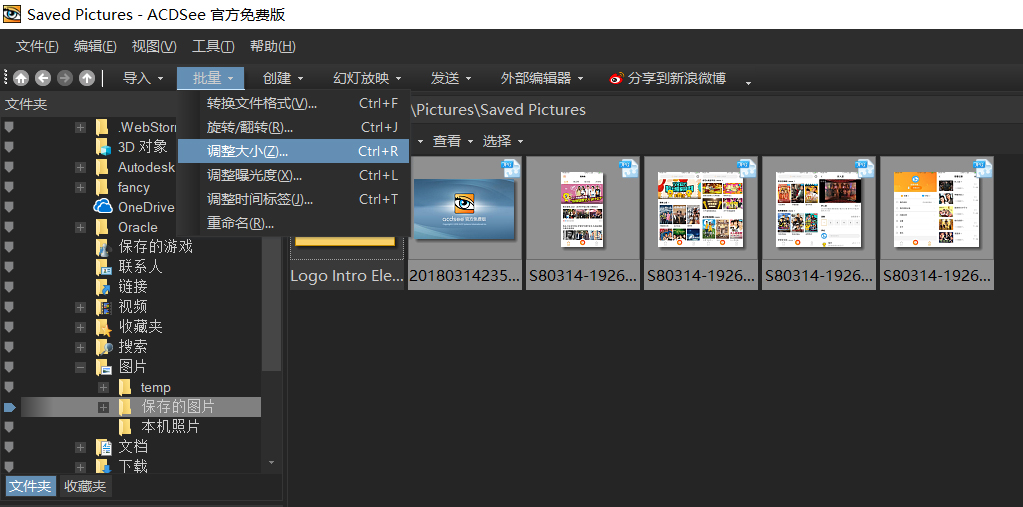
Task: Click the 外部编辑器 toolbar button
Action: point(542,78)
